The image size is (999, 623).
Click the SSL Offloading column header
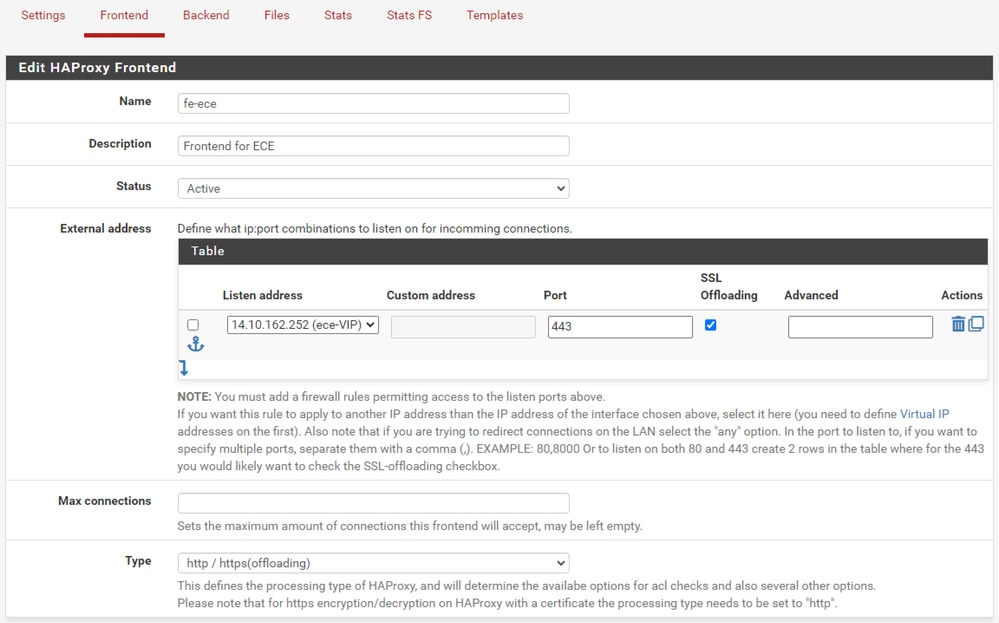(x=729, y=287)
